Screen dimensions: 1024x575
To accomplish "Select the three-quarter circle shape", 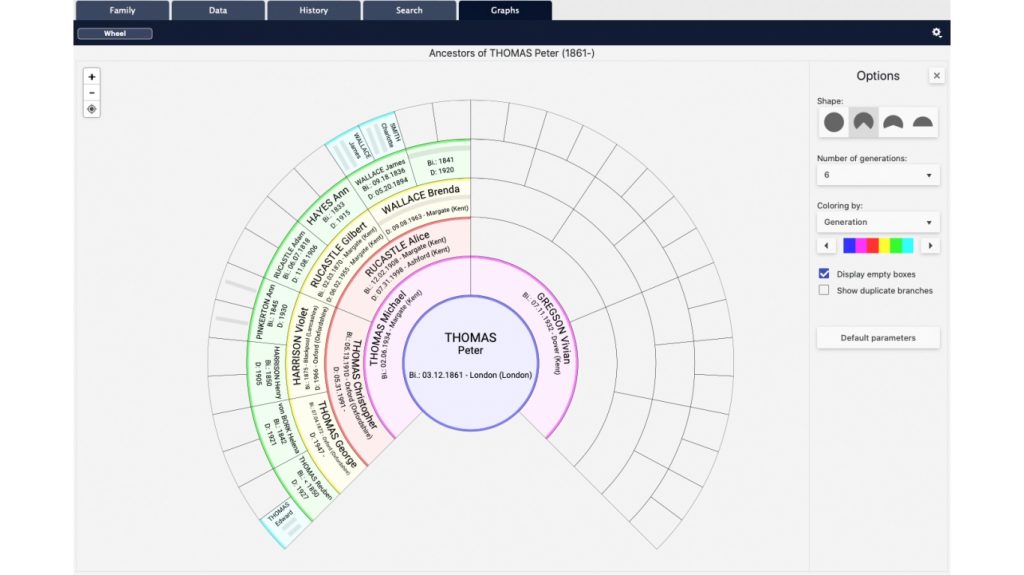I will (863, 122).
